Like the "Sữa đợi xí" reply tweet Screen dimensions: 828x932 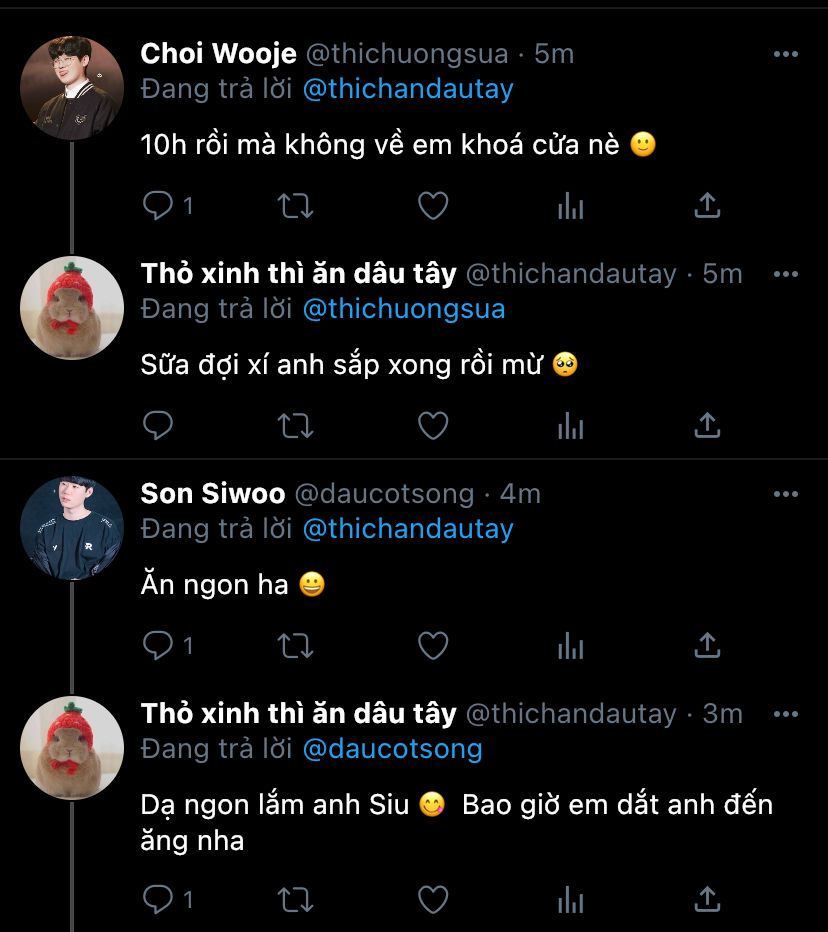(x=432, y=426)
